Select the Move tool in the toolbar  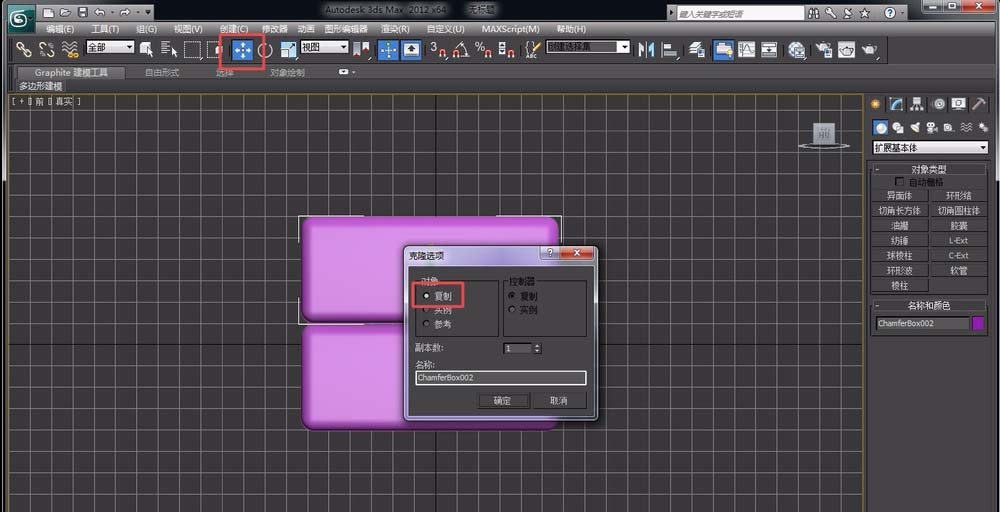tap(242, 50)
